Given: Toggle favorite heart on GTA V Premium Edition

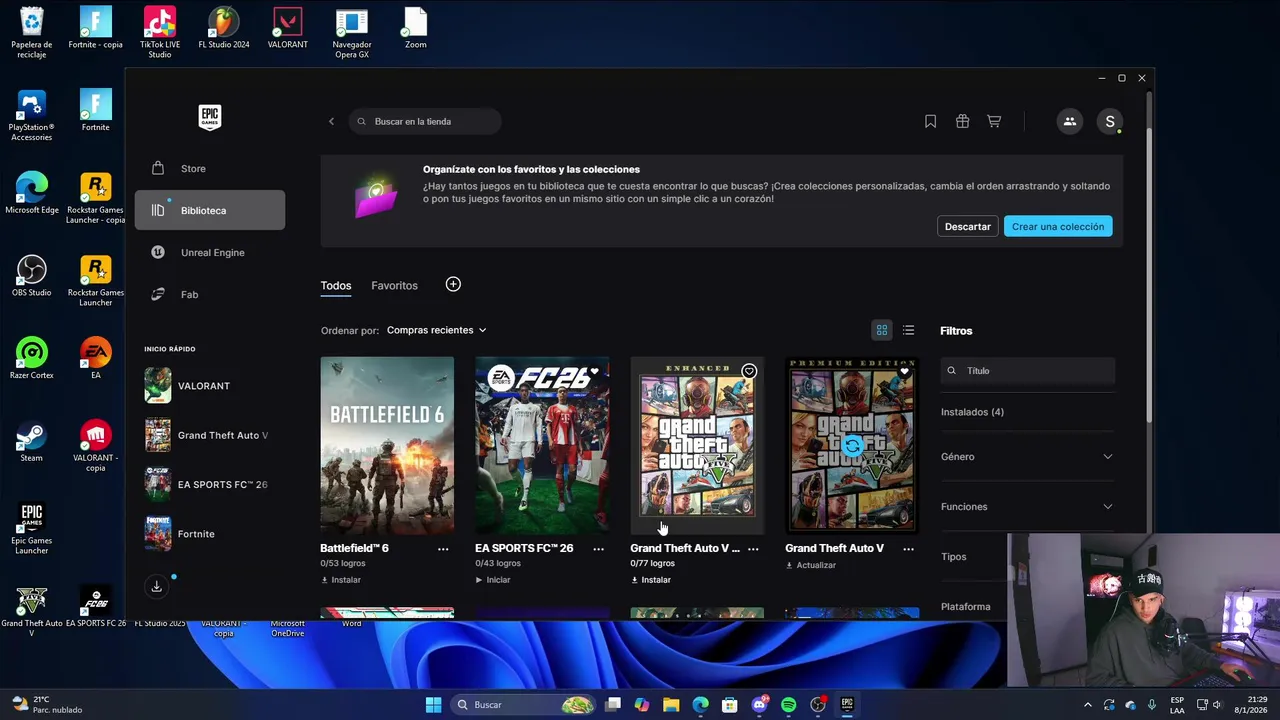Looking at the screenshot, I should coord(904,372).
